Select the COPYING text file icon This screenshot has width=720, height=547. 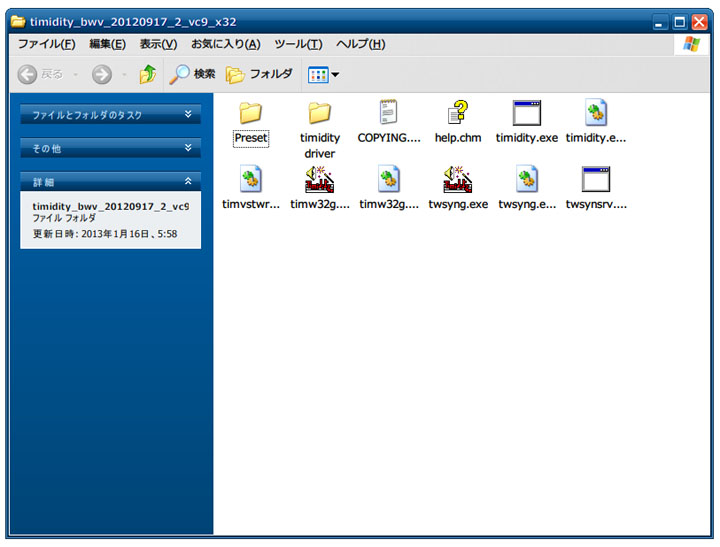[388, 112]
